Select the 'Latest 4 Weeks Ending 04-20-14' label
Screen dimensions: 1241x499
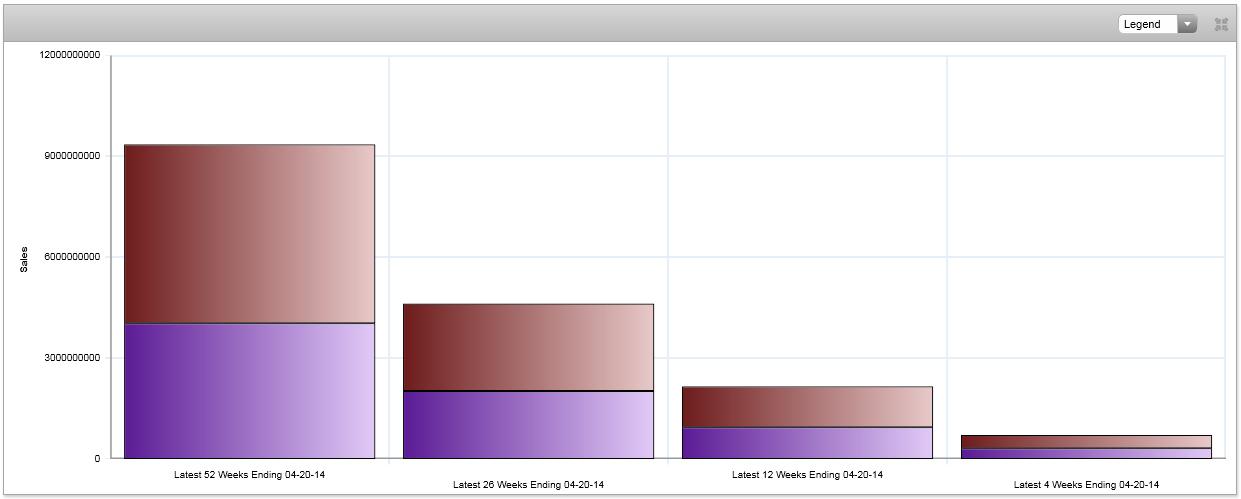1086,484
